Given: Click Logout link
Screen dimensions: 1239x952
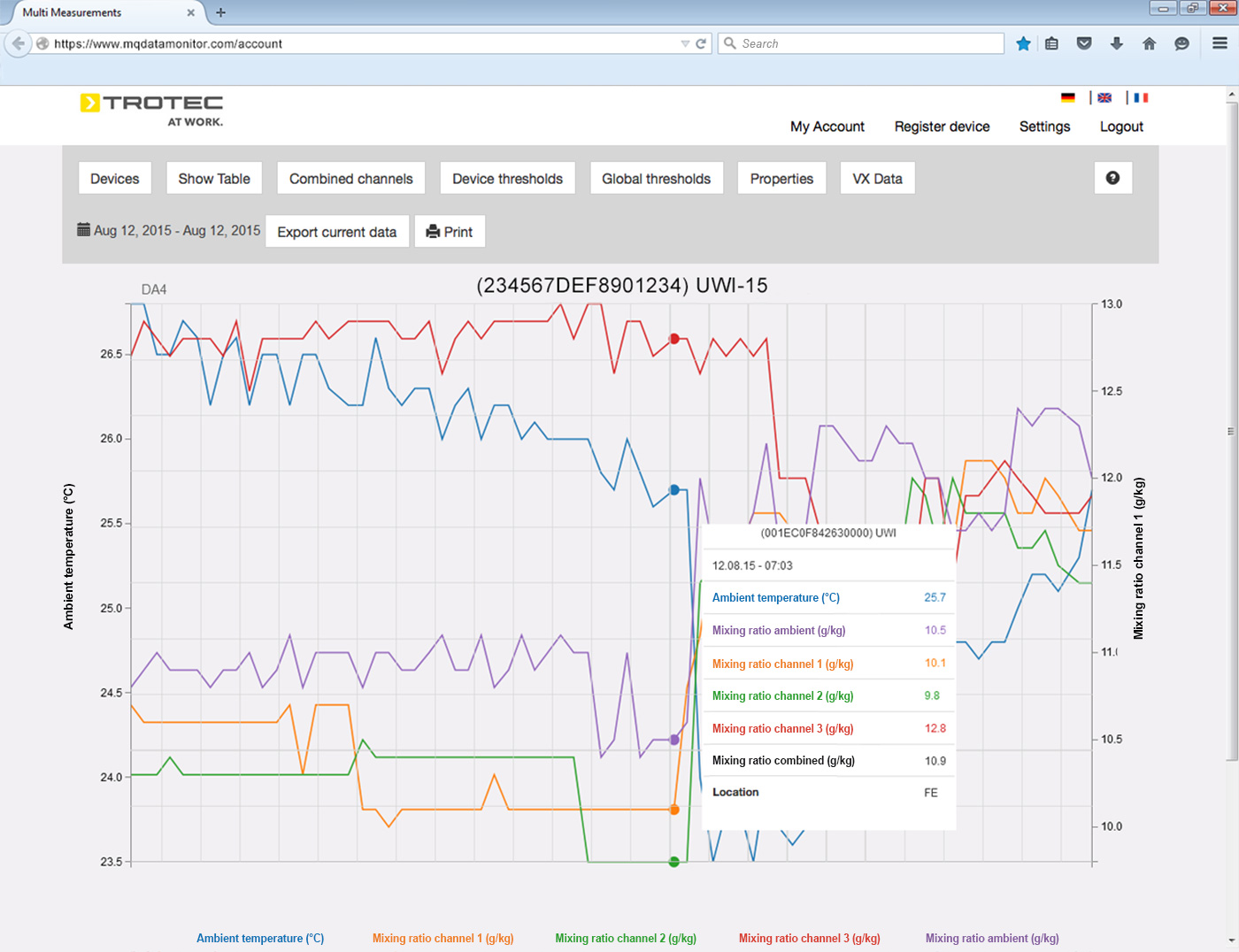Looking at the screenshot, I should coord(1121,127).
